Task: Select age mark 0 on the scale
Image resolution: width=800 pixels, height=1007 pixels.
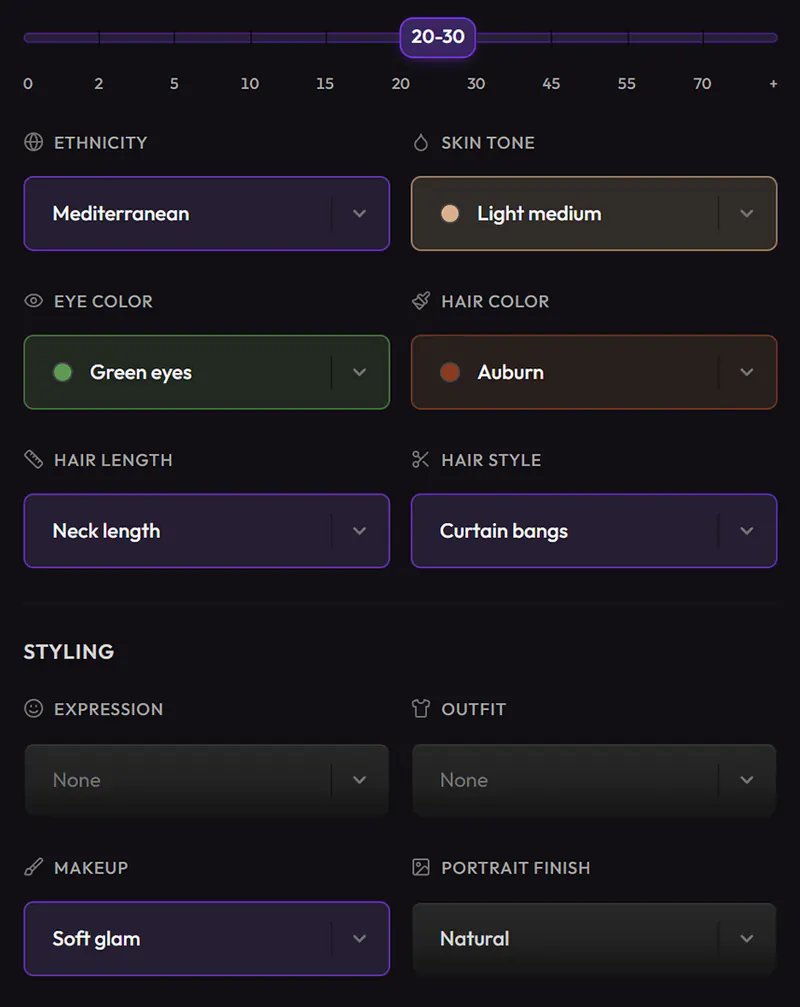Action: 28,83
